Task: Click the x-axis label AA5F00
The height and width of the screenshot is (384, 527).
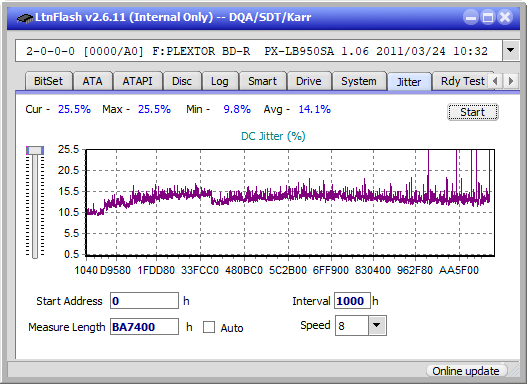Action: tap(458, 270)
